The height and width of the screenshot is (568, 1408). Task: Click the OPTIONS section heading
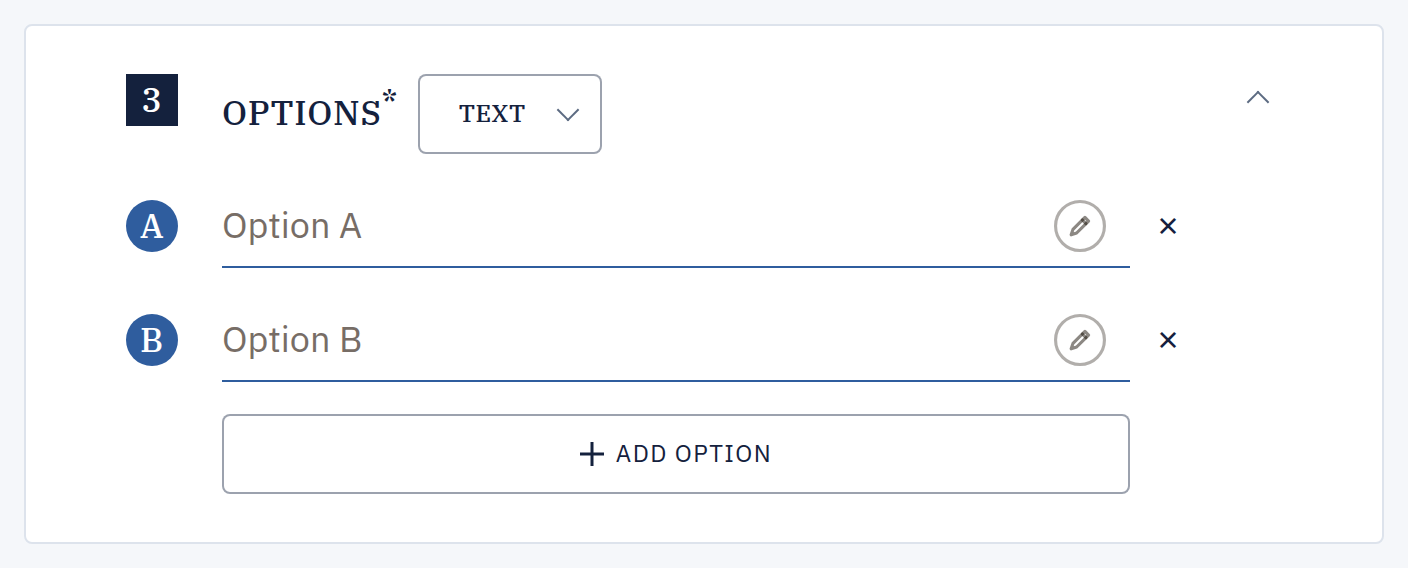(x=302, y=114)
